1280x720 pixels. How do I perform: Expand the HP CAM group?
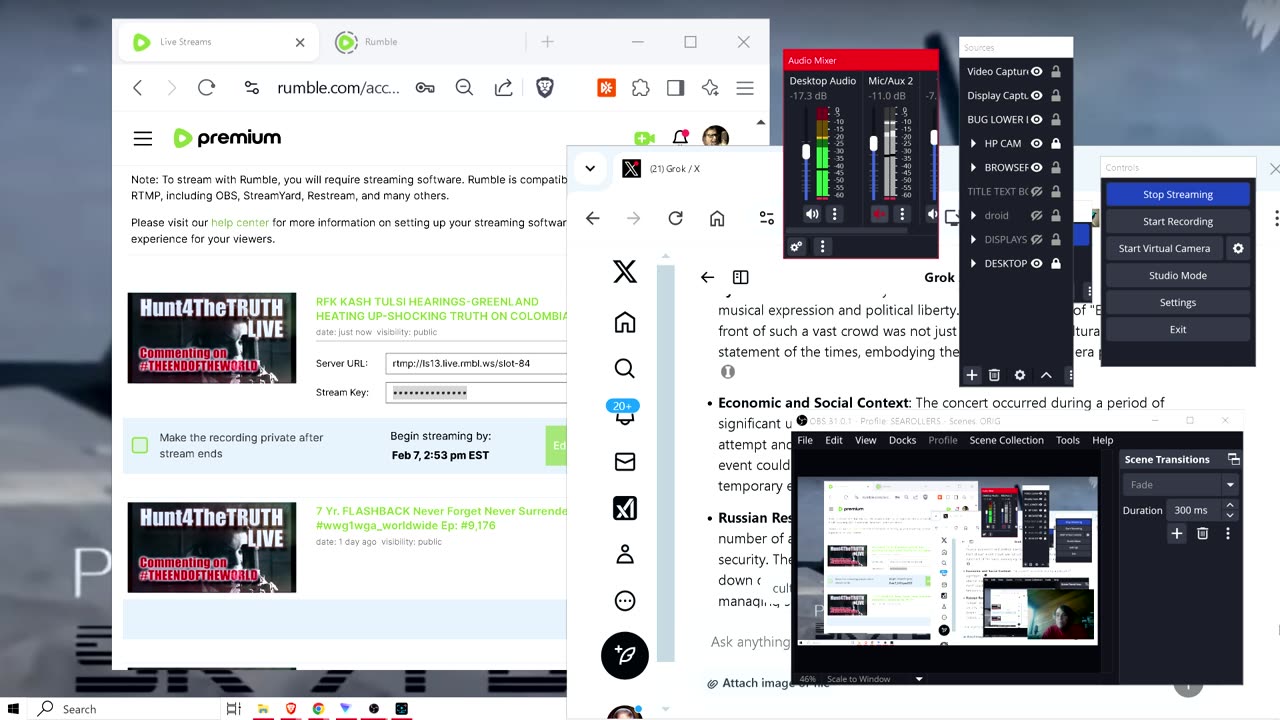[x=973, y=143]
